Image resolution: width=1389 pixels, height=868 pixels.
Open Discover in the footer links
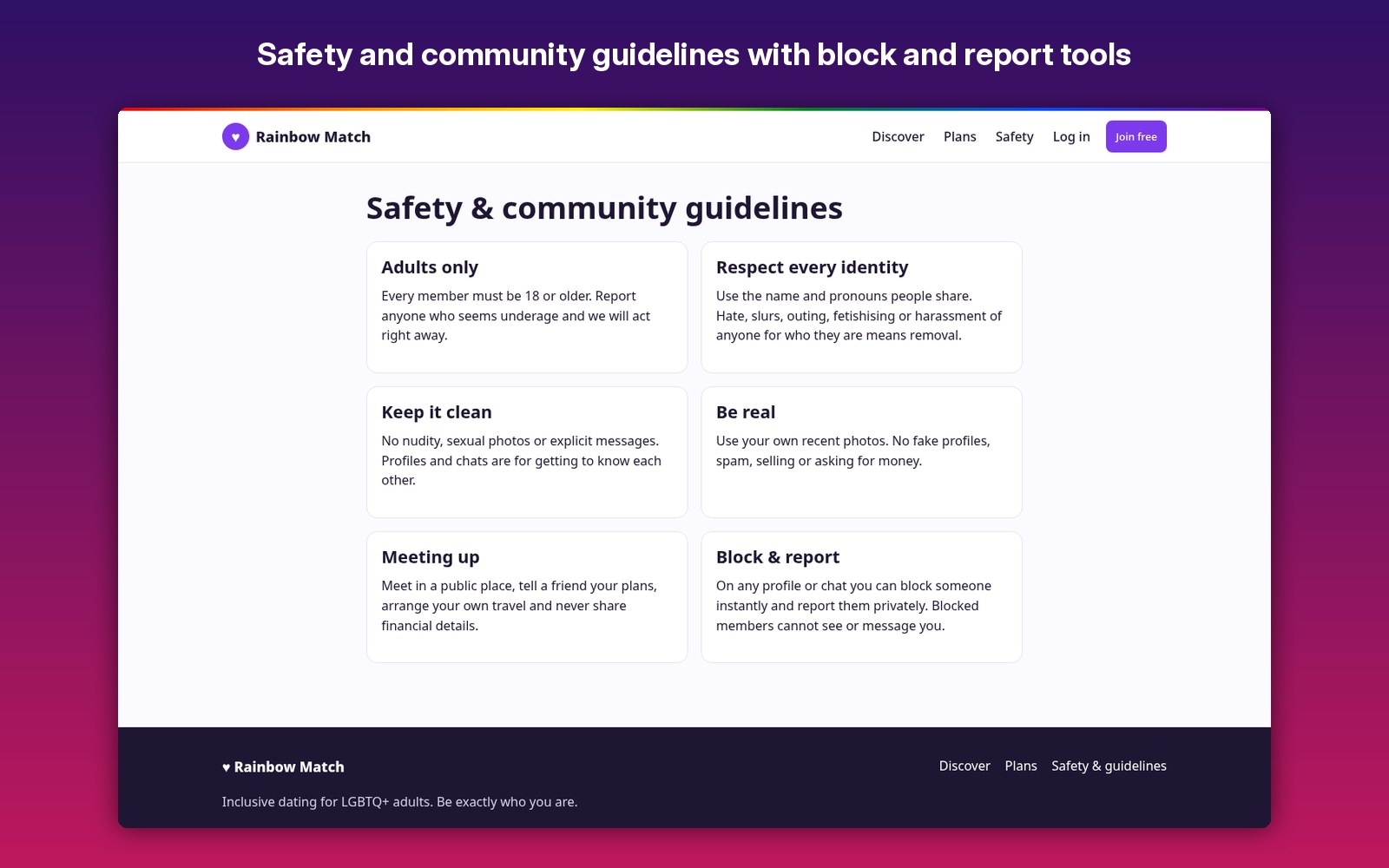click(x=964, y=766)
